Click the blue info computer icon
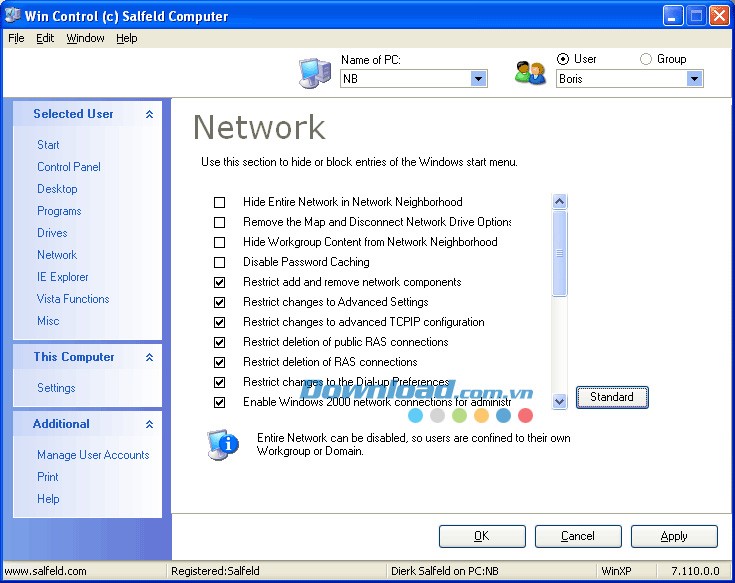The height and width of the screenshot is (583, 735). [222, 443]
